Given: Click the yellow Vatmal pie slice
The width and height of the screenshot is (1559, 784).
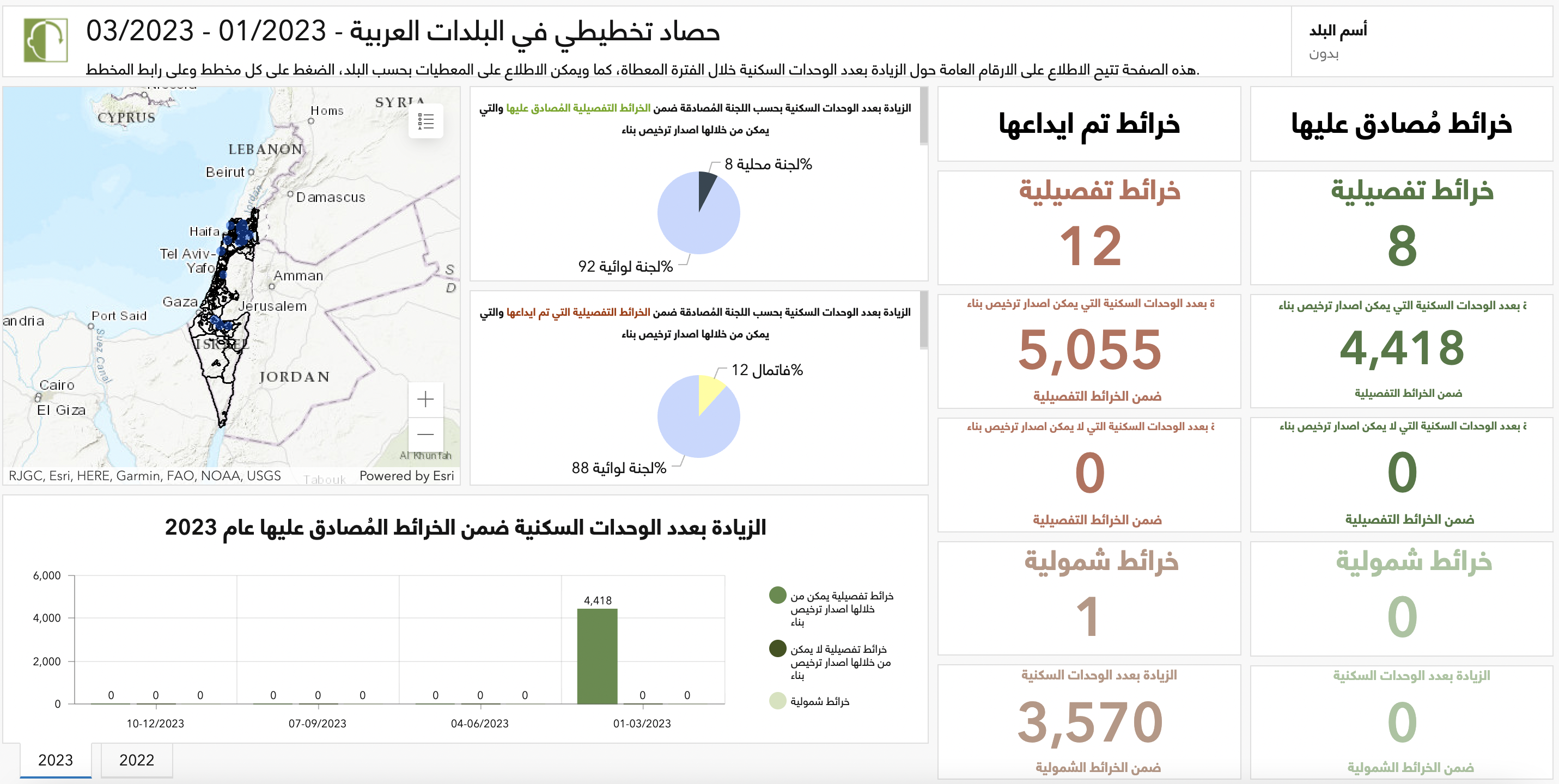Looking at the screenshot, I should (x=709, y=390).
